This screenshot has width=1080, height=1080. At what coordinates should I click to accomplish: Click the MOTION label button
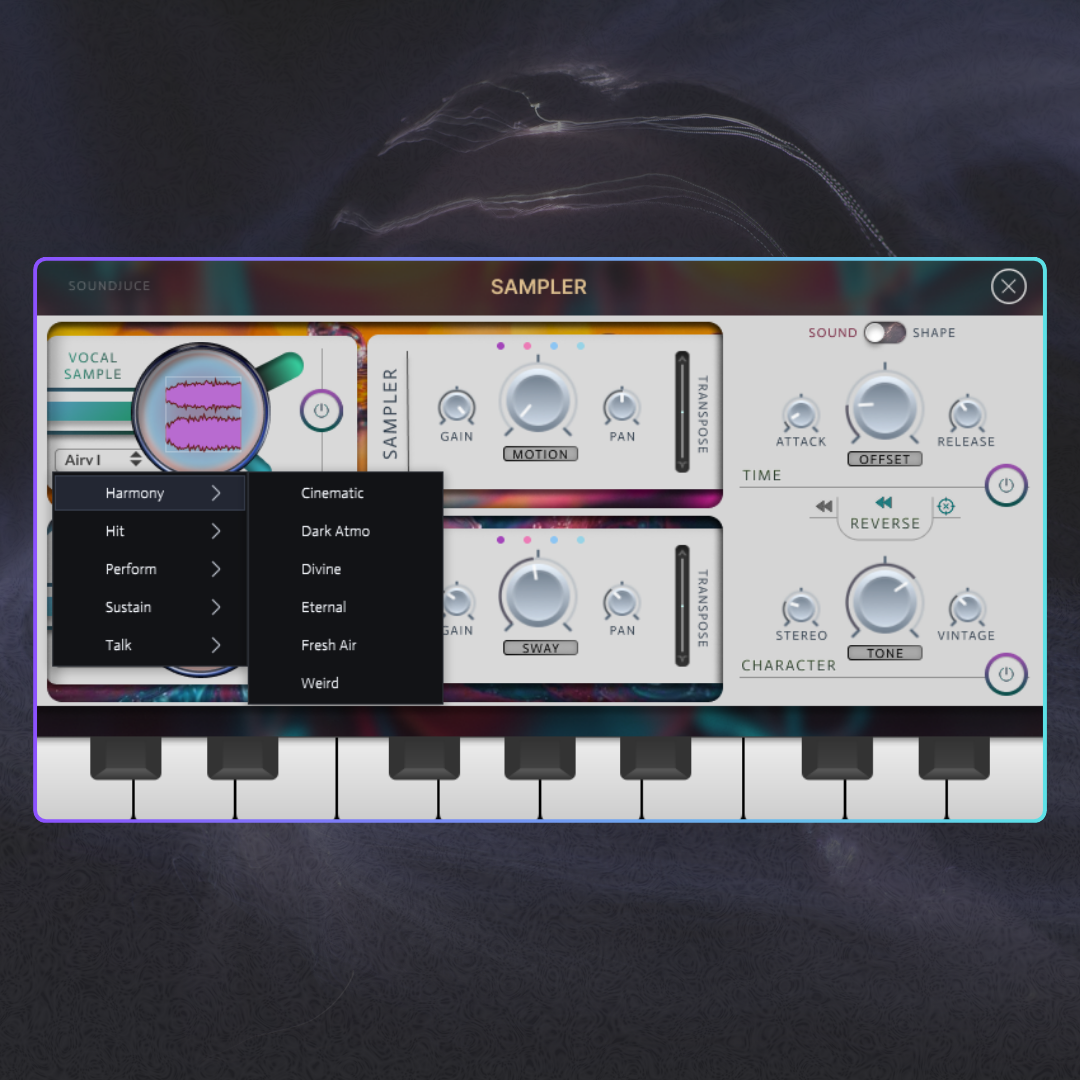click(x=540, y=454)
